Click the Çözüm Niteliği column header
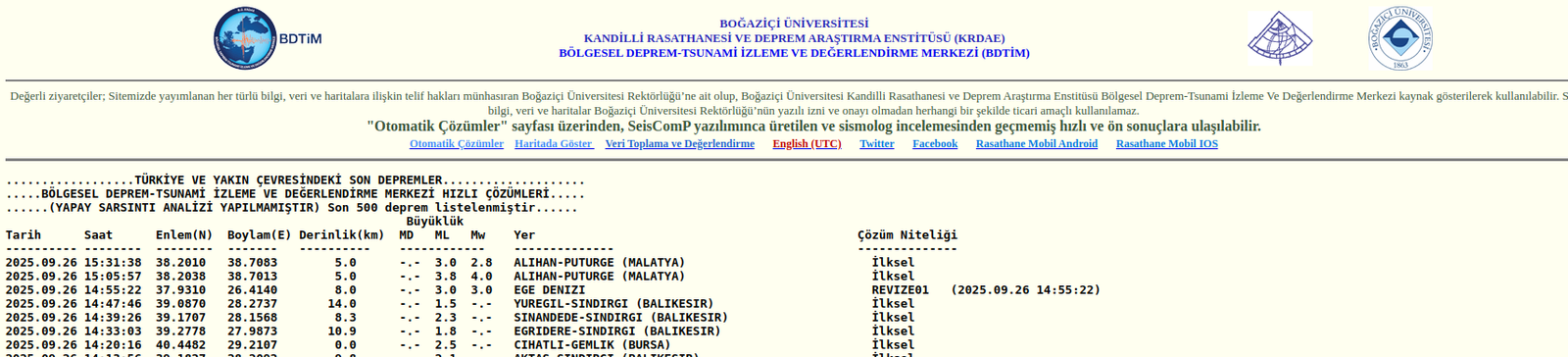The width and height of the screenshot is (1568, 357). tap(907, 235)
